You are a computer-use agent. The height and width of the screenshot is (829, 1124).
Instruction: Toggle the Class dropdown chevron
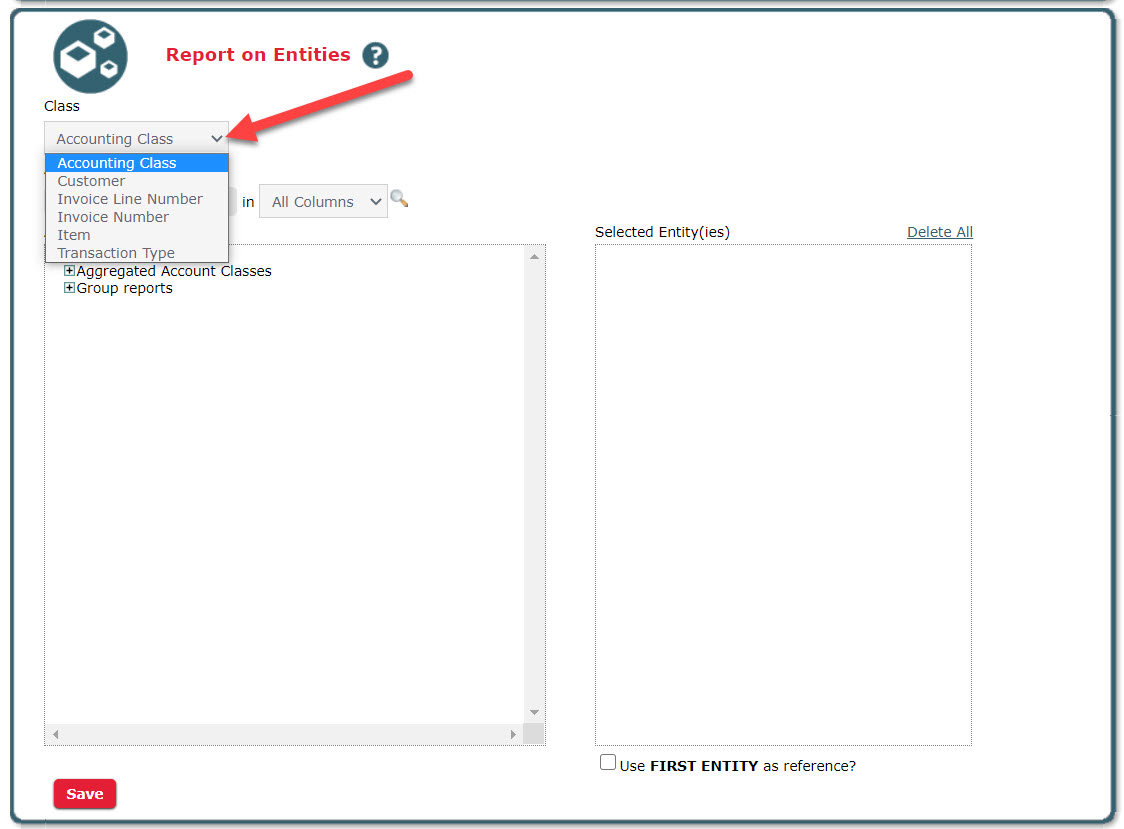pyautogui.click(x=216, y=139)
